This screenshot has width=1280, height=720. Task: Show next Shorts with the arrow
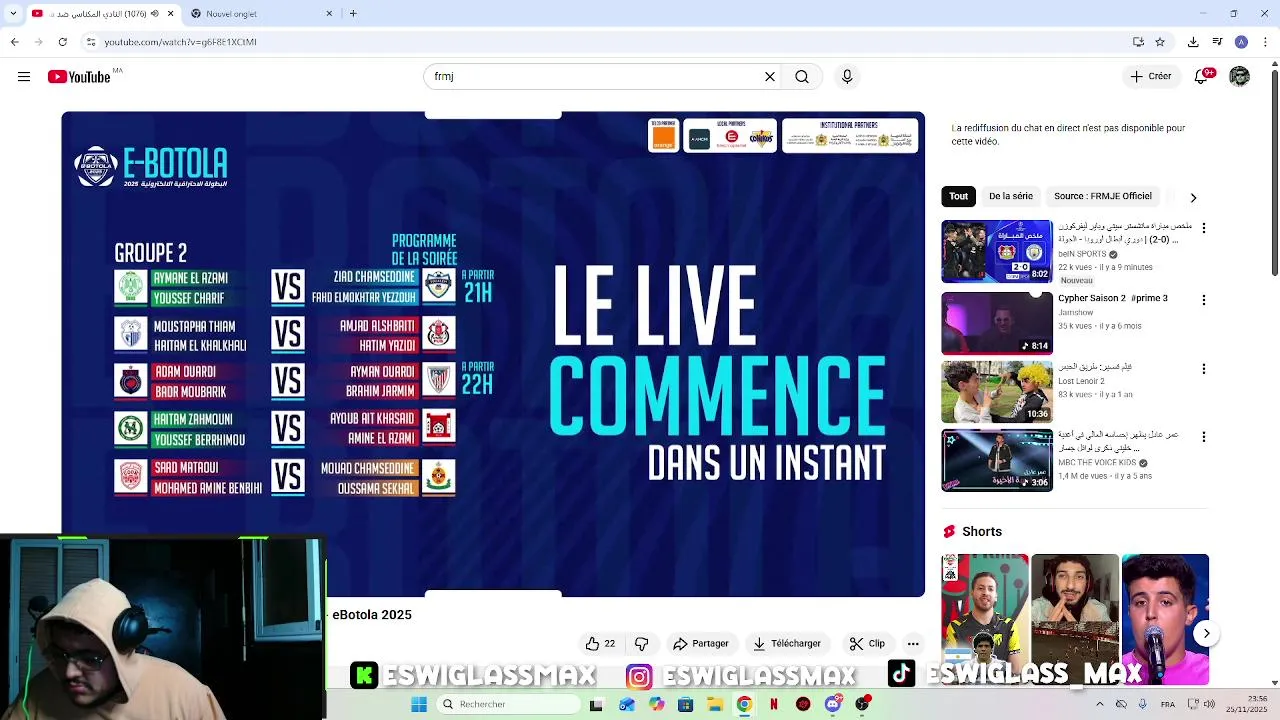coord(1206,633)
